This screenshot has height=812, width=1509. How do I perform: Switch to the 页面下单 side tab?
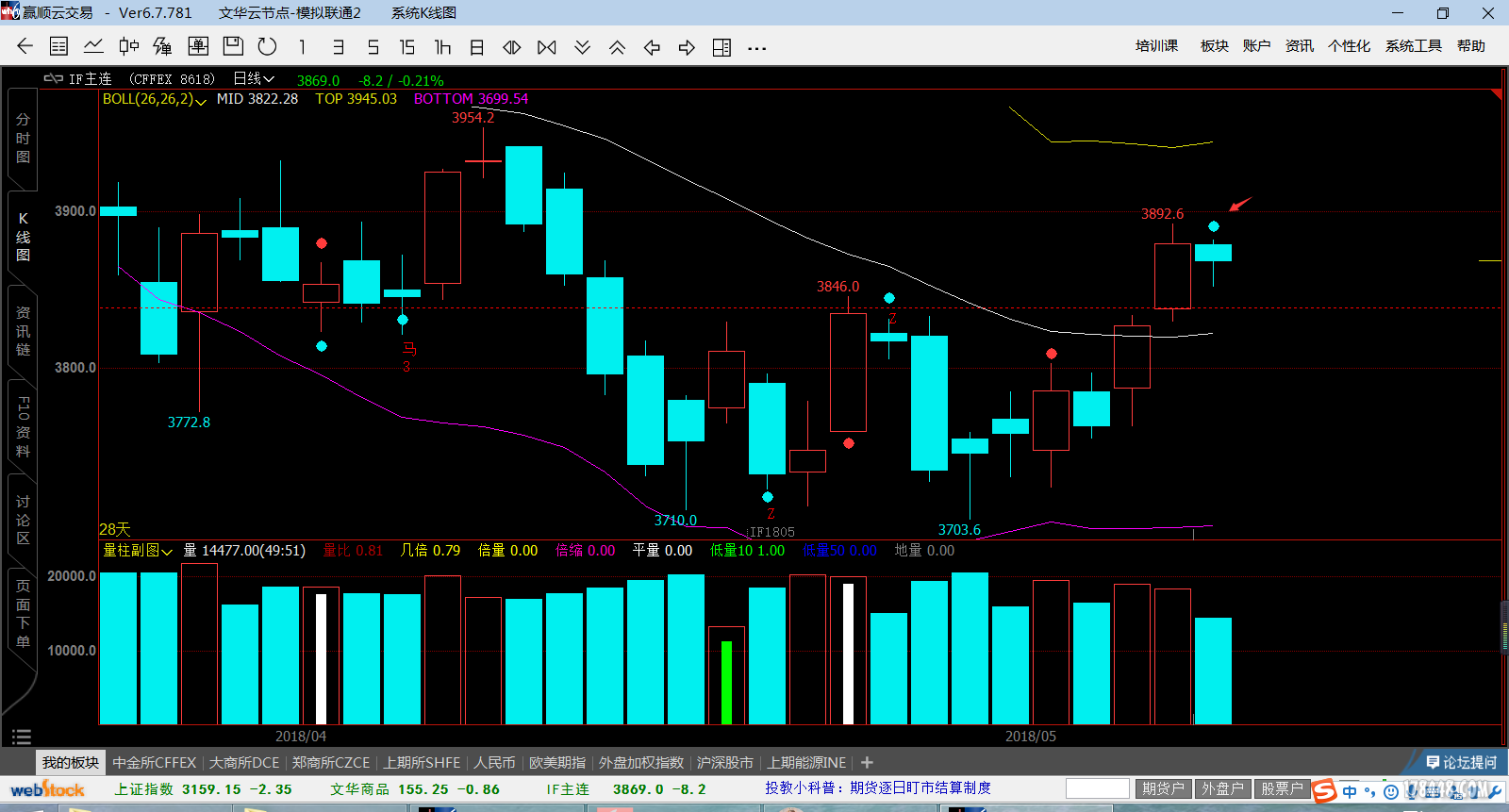coord(23,614)
